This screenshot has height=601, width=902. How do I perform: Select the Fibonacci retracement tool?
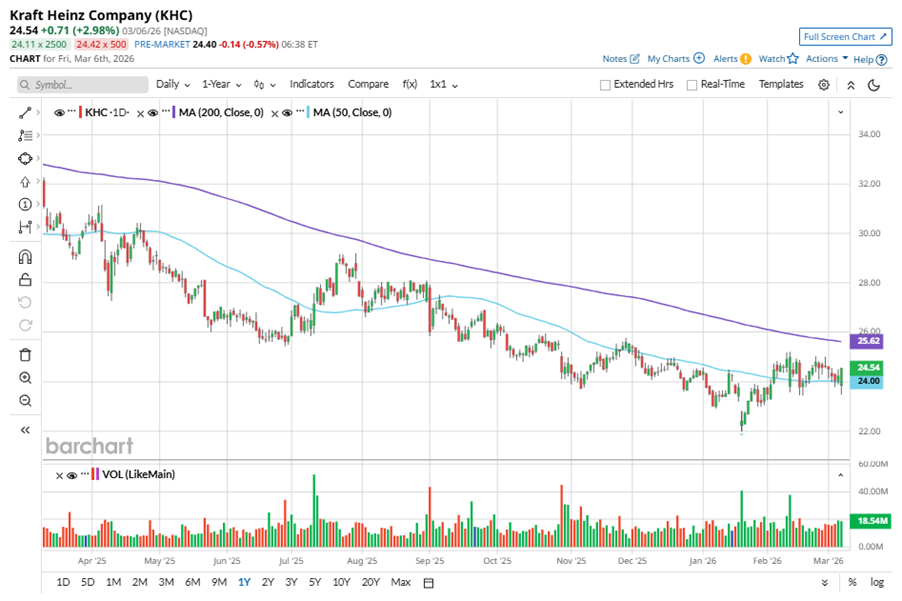point(25,136)
